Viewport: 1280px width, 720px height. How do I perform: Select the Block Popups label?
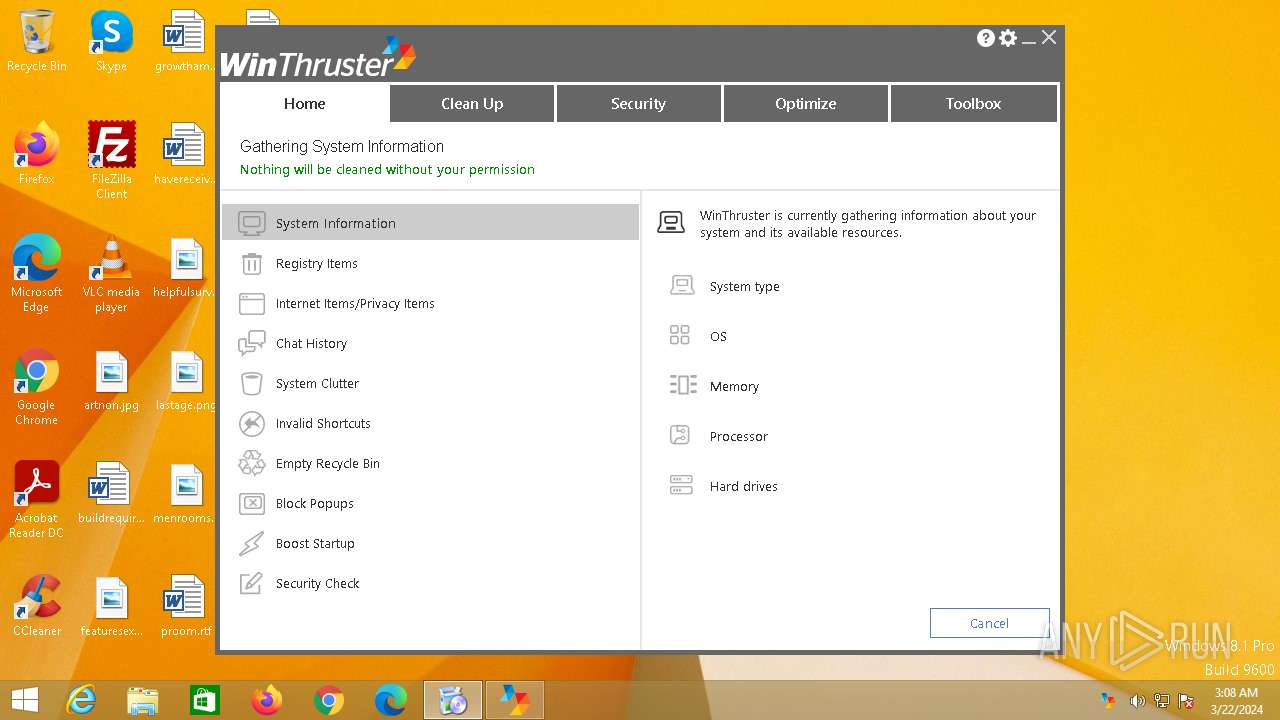point(315,503)
